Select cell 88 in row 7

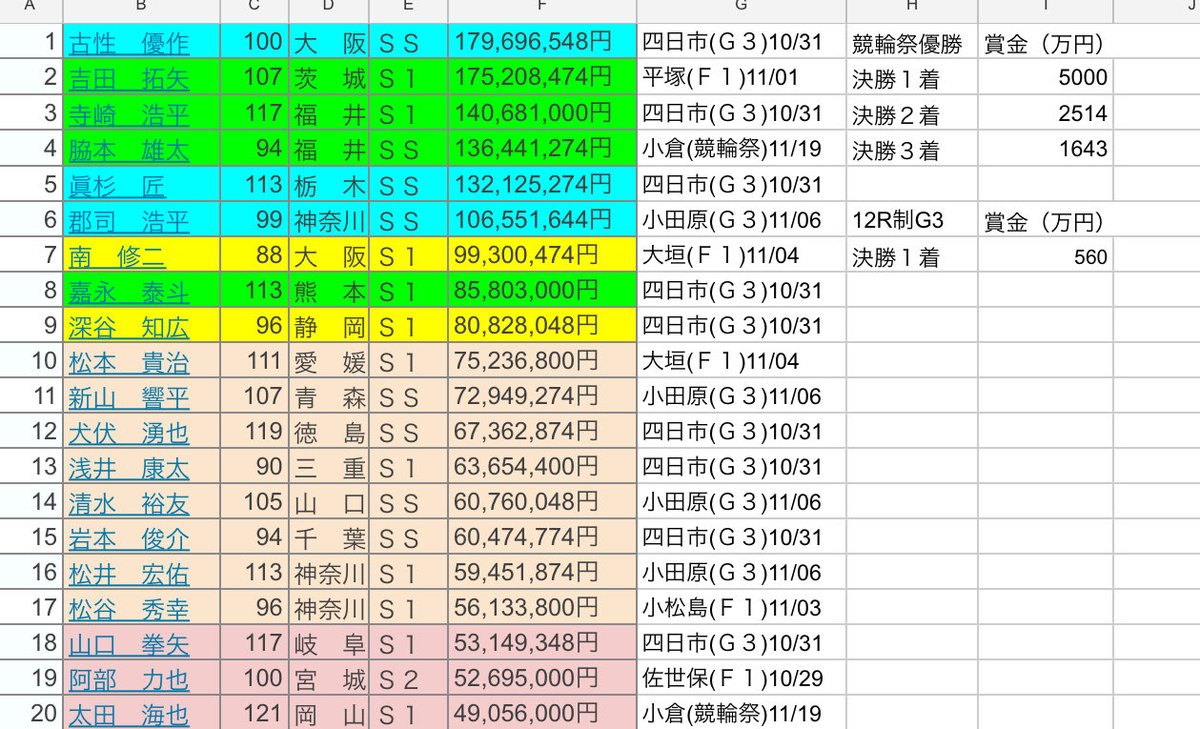(254, 256)
